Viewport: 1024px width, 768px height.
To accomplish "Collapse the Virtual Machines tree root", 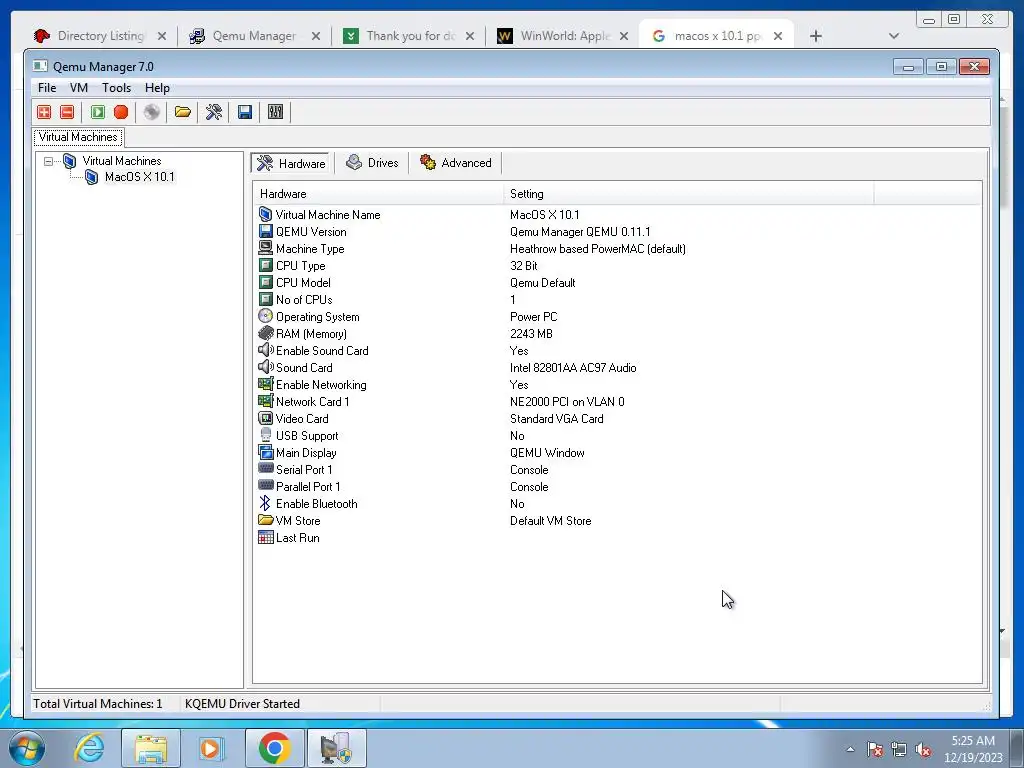I will click(48, 161).
